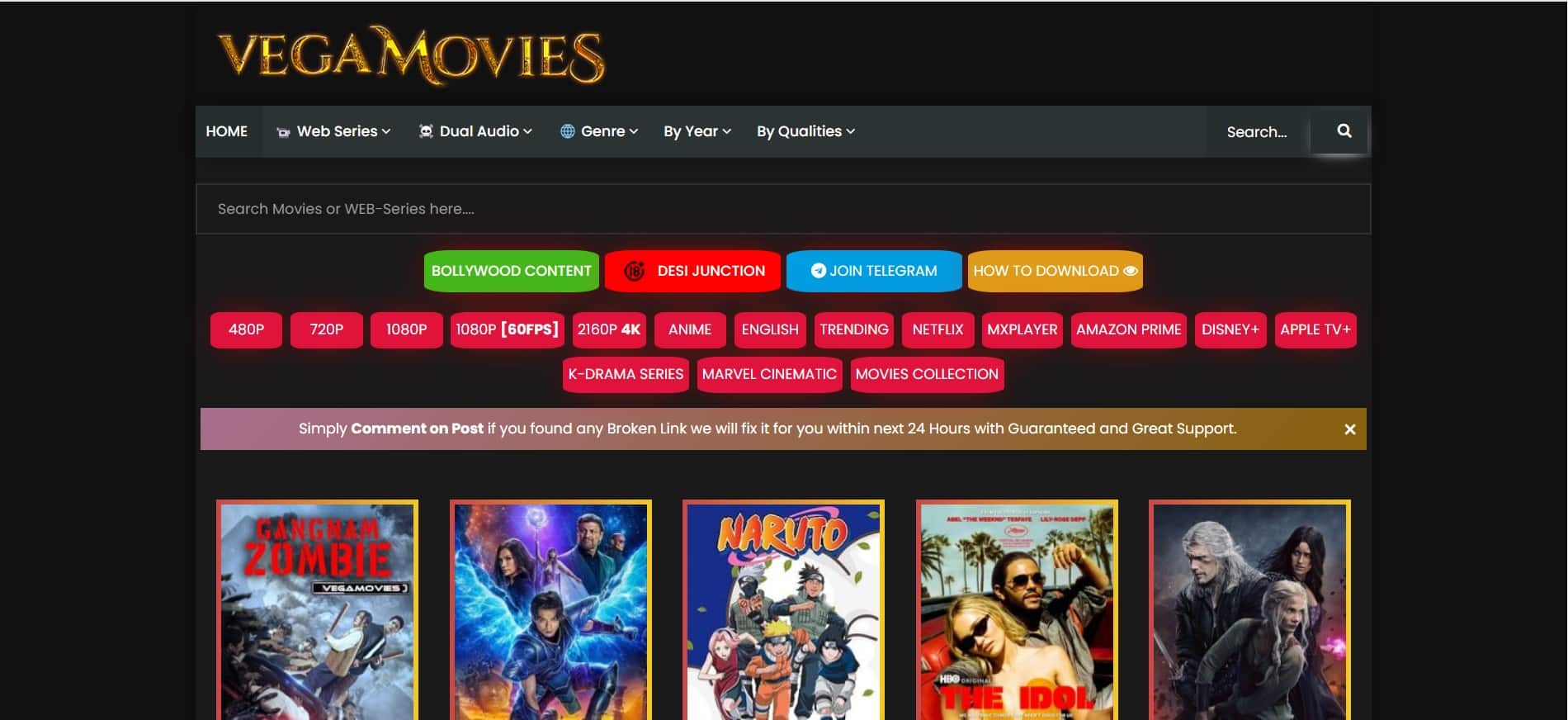Image resolution: width=1568 pixels, height=720 pixels.
Task: Open the AMAZON PRIME category
Action: click(x=1129, y=329)
